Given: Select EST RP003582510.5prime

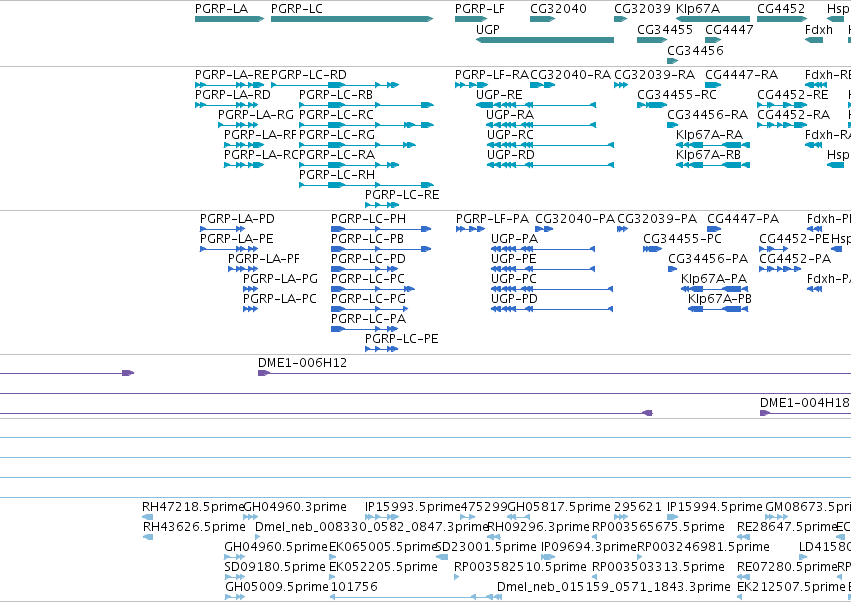Looking at the screenshot, I should pyautogui.click(x=456, y=577).
